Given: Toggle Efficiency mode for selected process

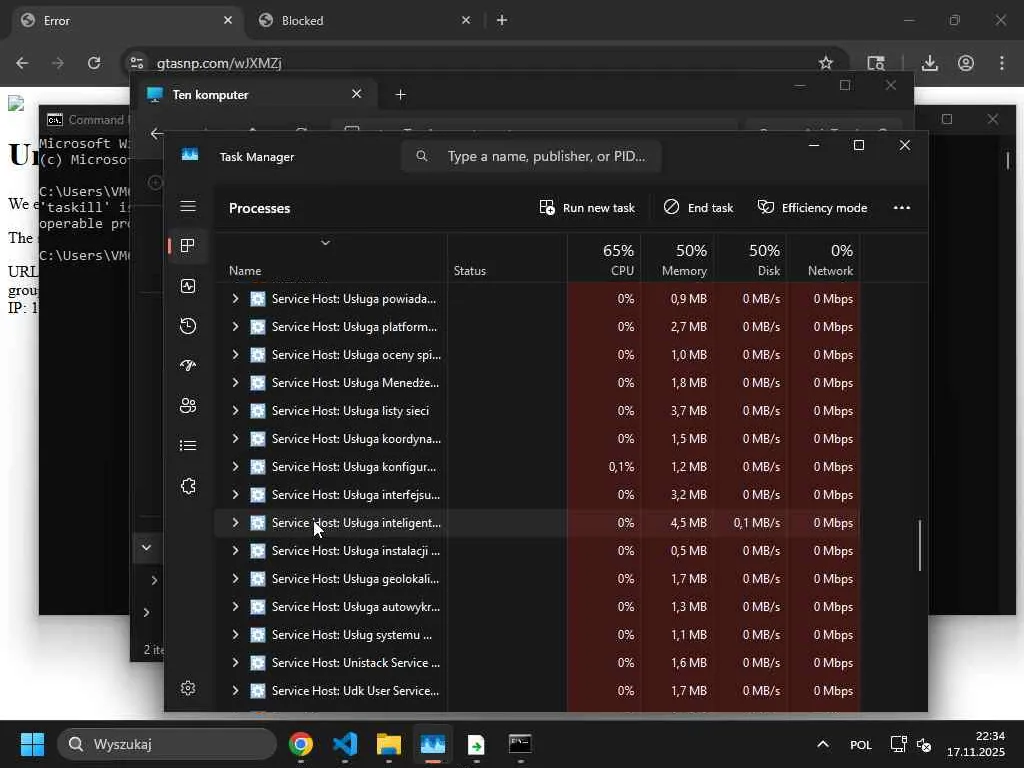Looking at the screenshot, I should point(812,208).
